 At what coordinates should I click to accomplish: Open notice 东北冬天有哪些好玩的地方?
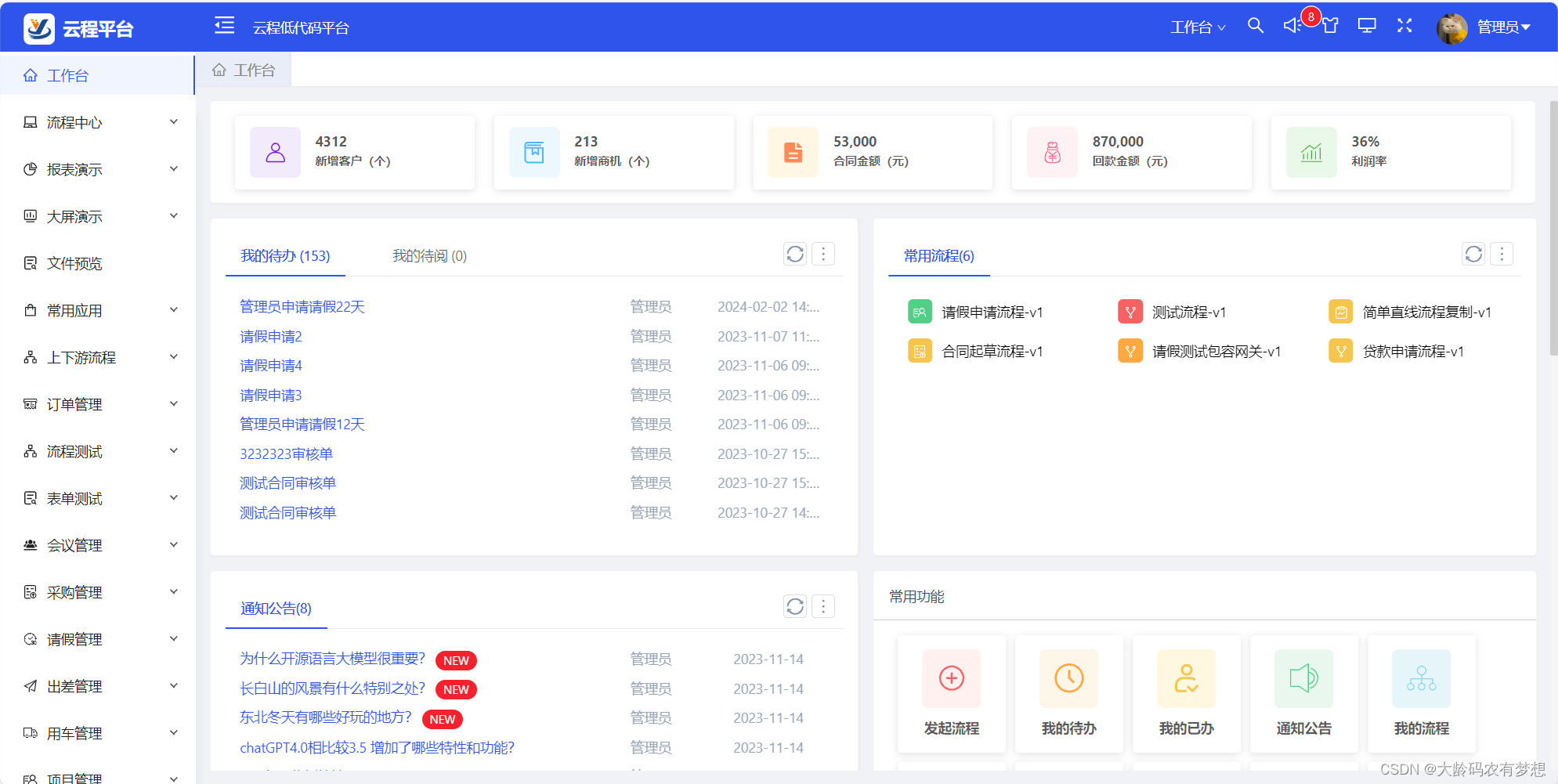[x=326, y=717]
